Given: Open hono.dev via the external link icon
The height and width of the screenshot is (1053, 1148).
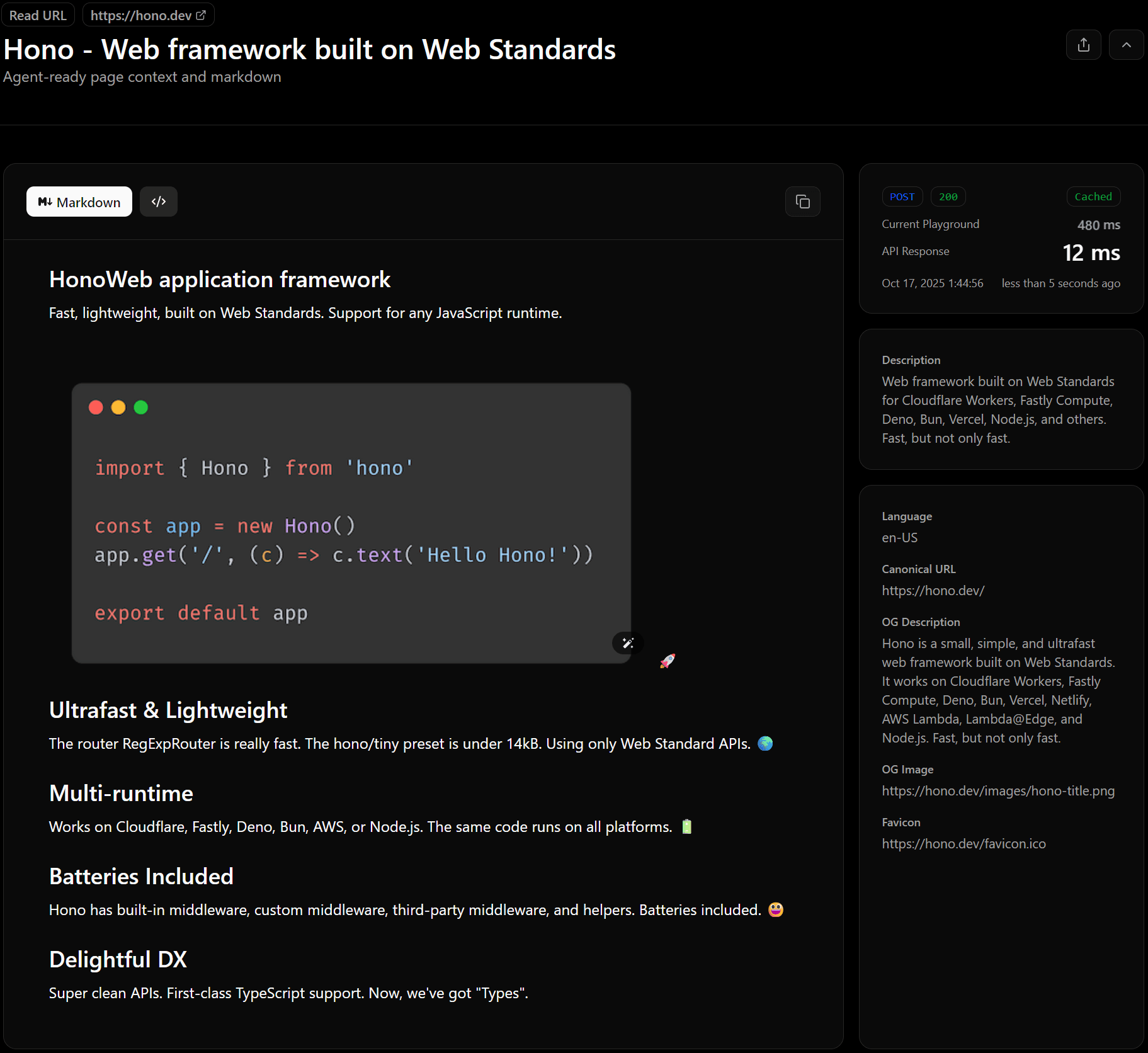Looking at the screenshot, I should pyautogui.click(x=201, y=14).
